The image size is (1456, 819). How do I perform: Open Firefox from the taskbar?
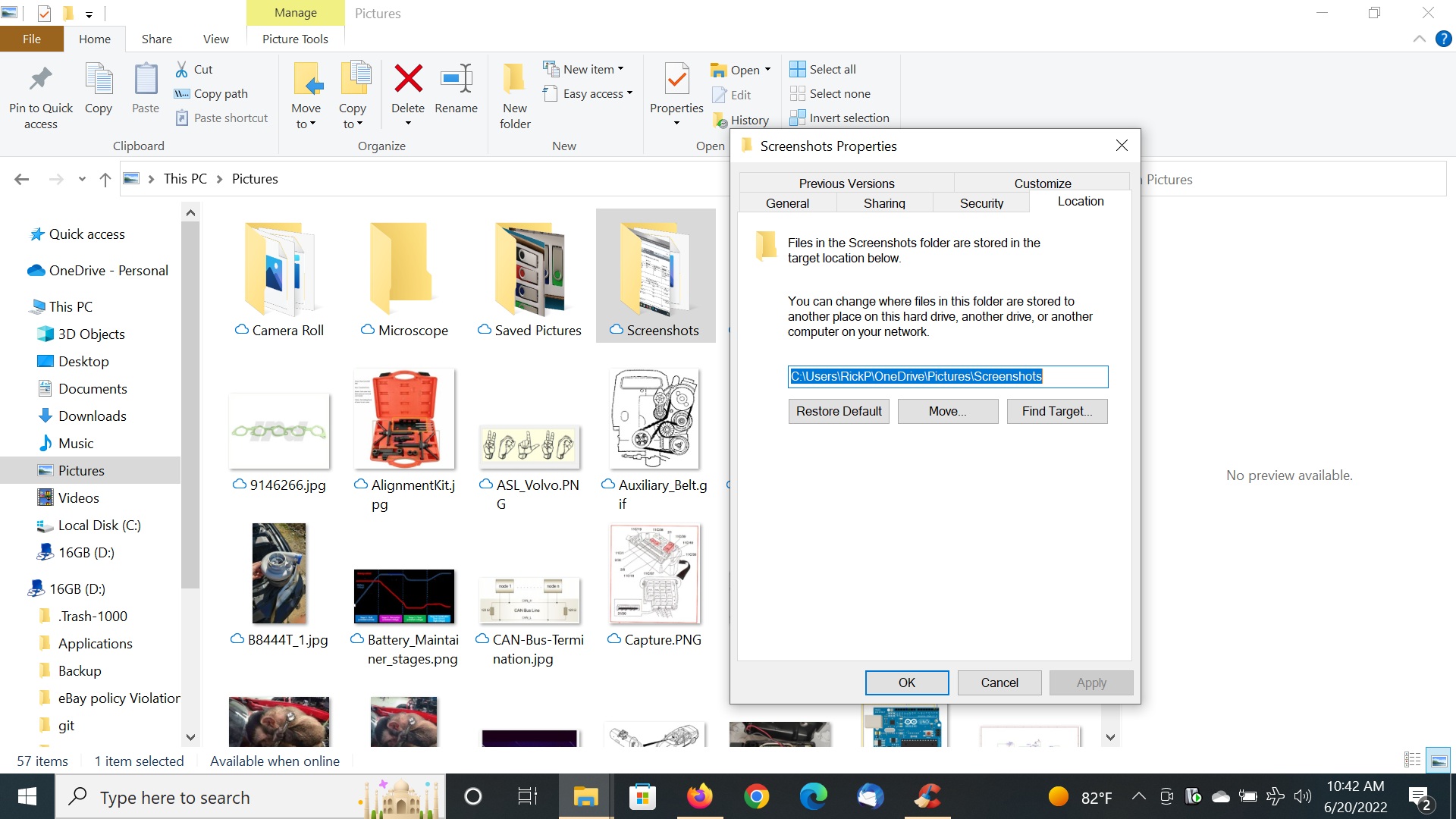(699, 797)
